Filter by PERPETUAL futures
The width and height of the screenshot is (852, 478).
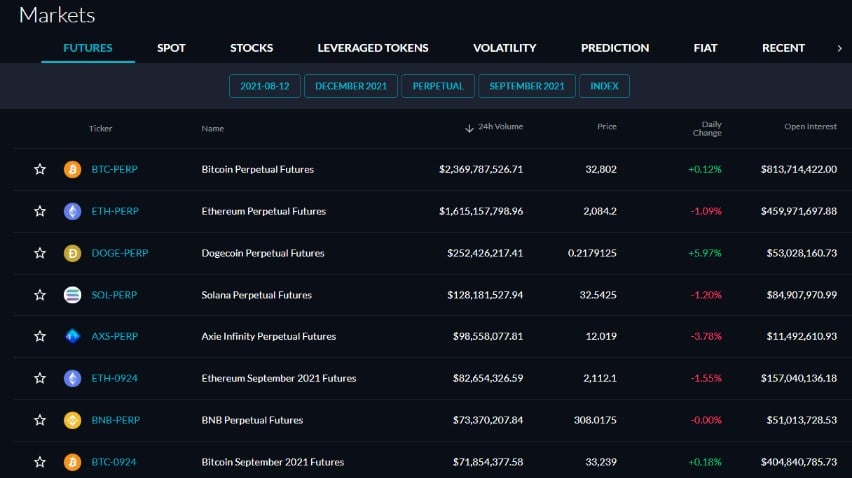438,86
